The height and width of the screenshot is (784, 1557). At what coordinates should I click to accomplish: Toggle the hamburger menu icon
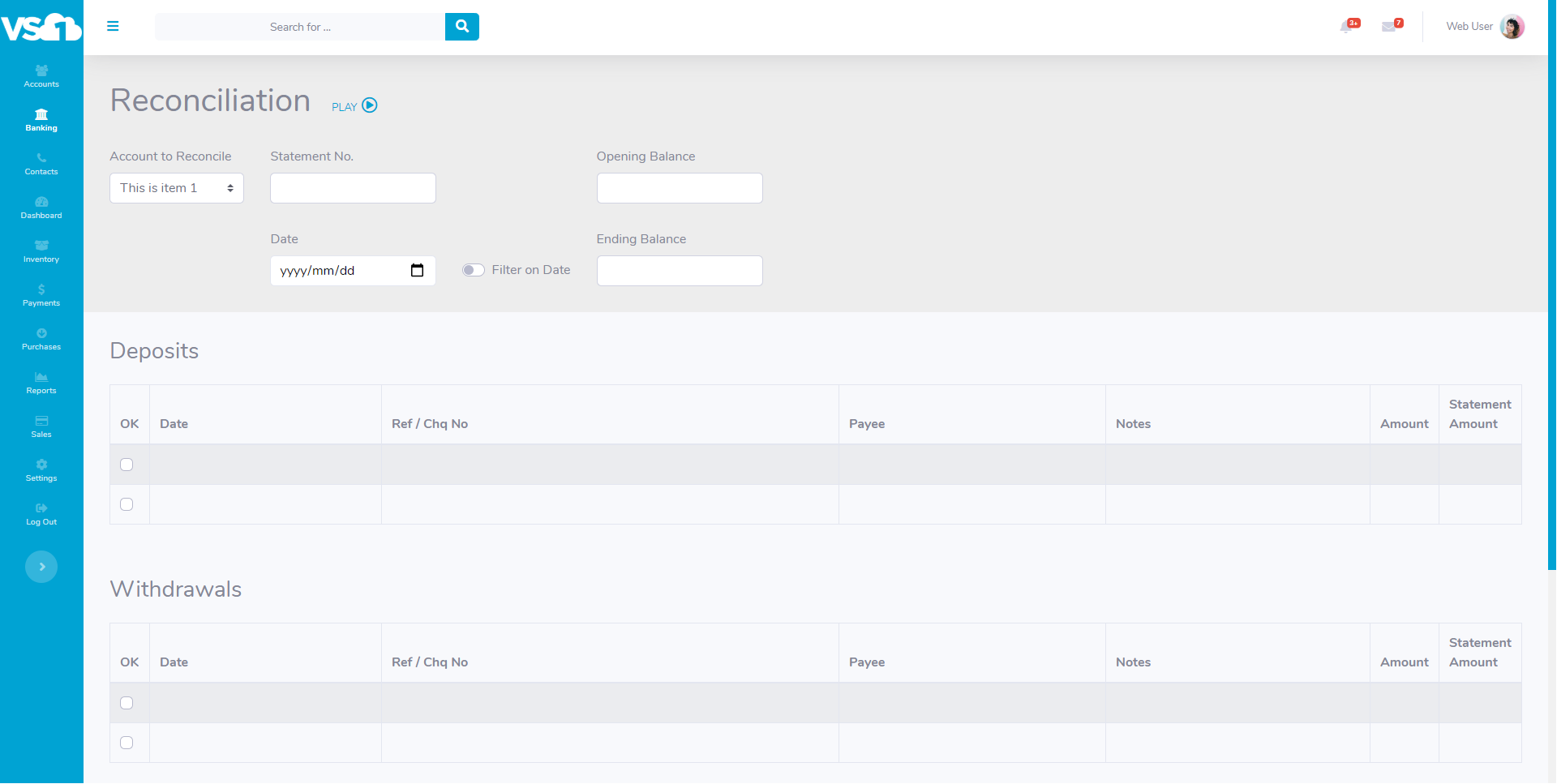113,27
